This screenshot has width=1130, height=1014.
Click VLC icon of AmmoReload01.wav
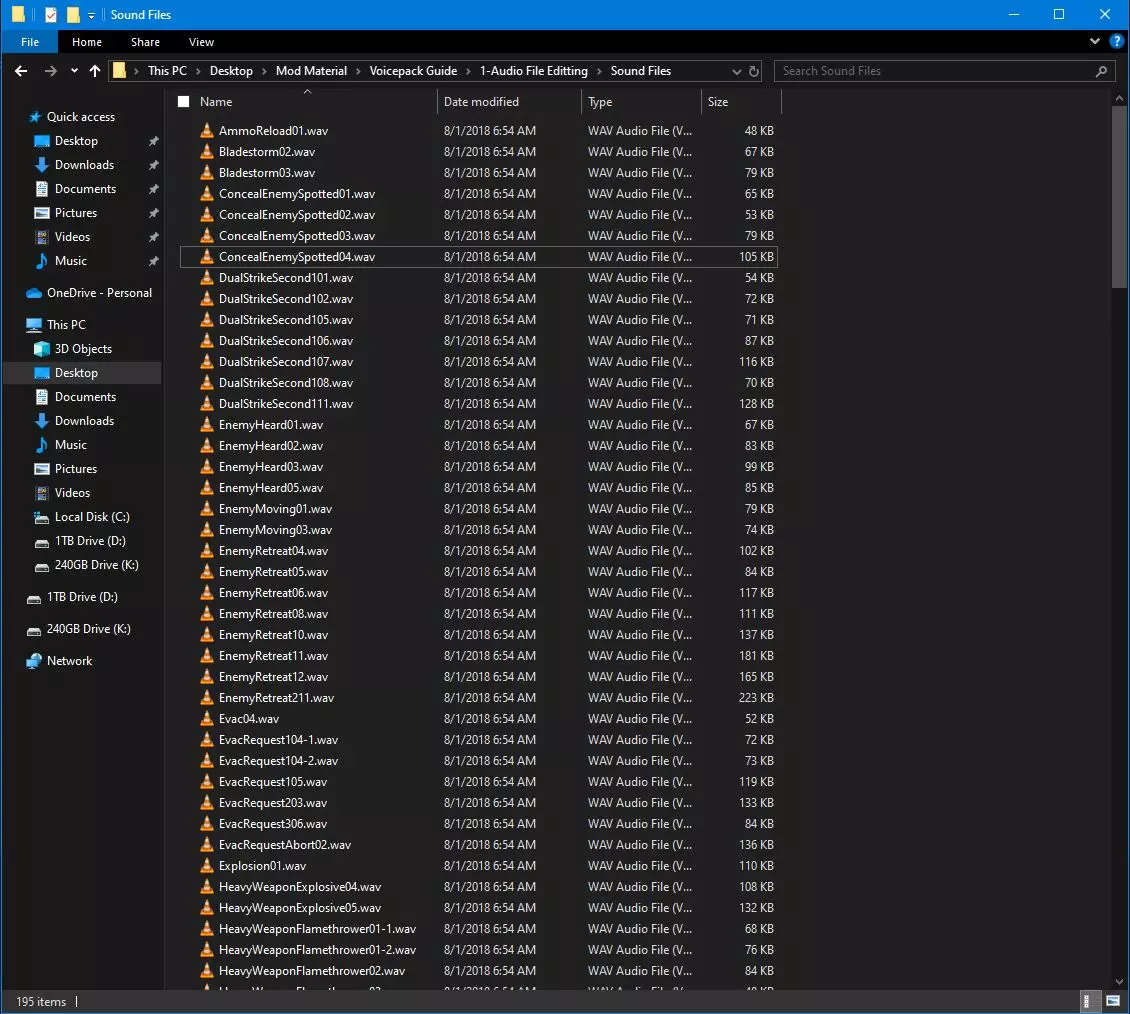pos(207,130)
